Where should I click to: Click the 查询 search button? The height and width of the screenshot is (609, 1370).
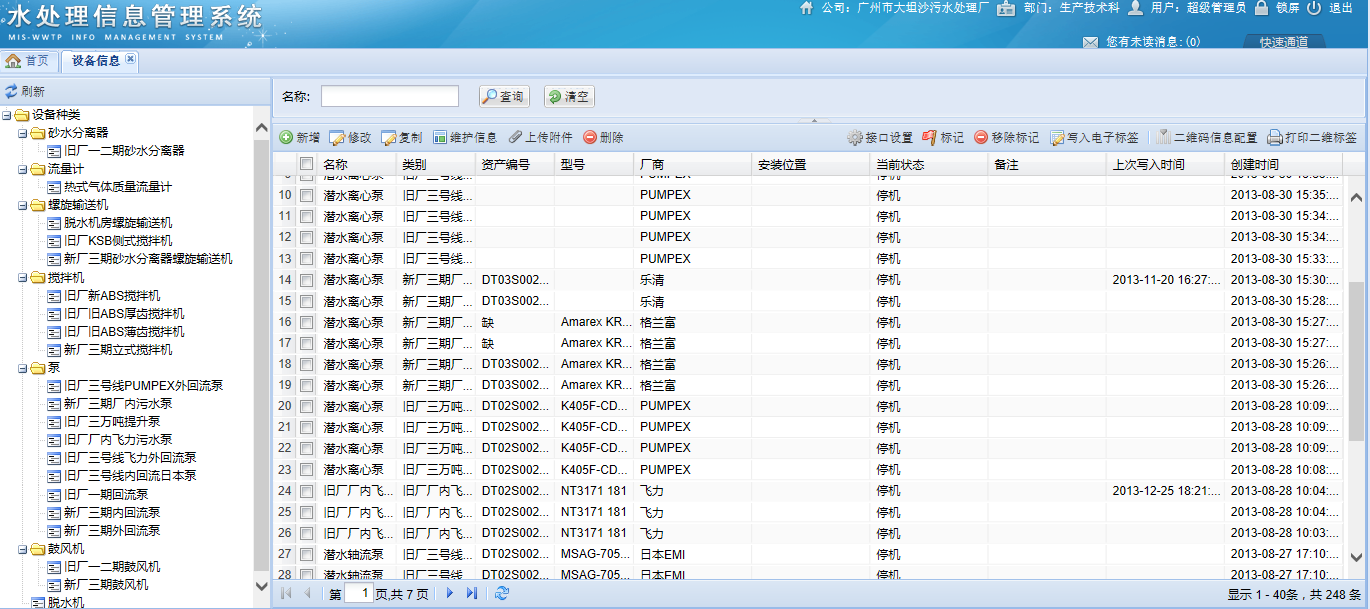pyautogui.click(x=503, y=96)
